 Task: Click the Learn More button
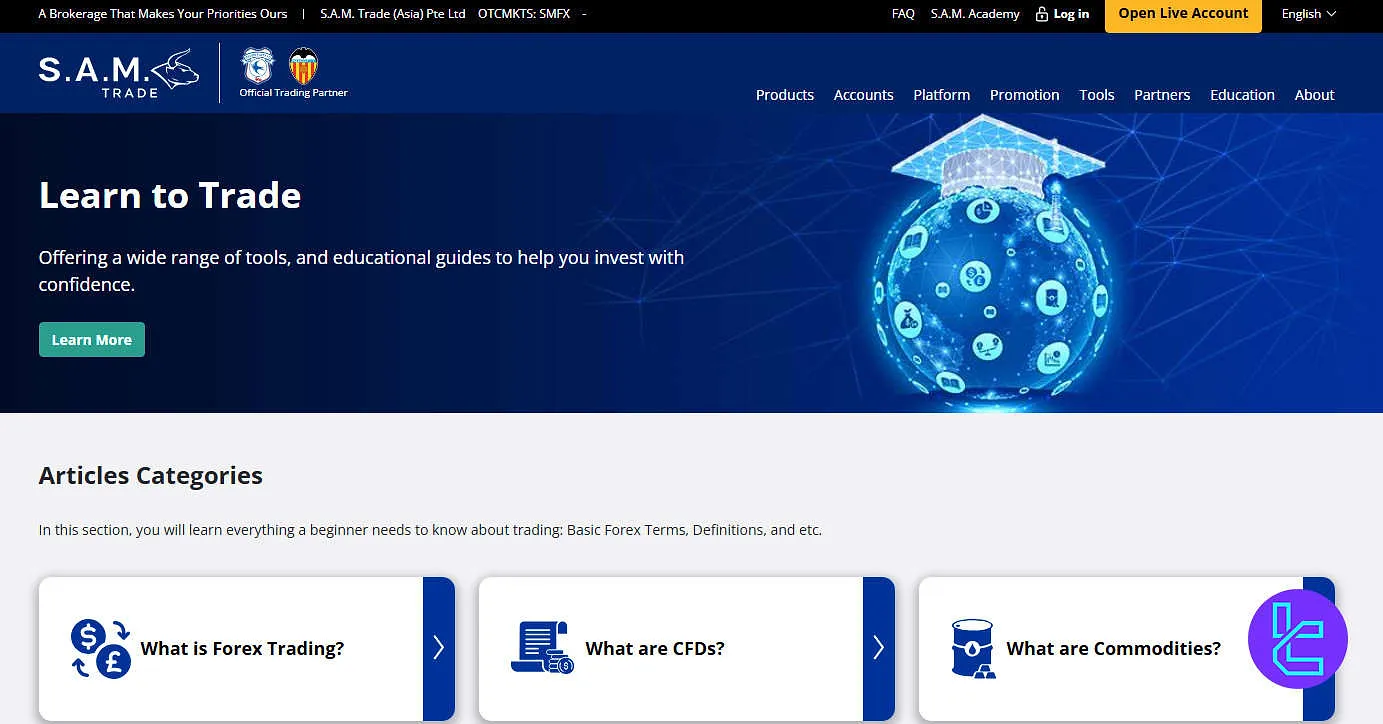click(92, 340)
